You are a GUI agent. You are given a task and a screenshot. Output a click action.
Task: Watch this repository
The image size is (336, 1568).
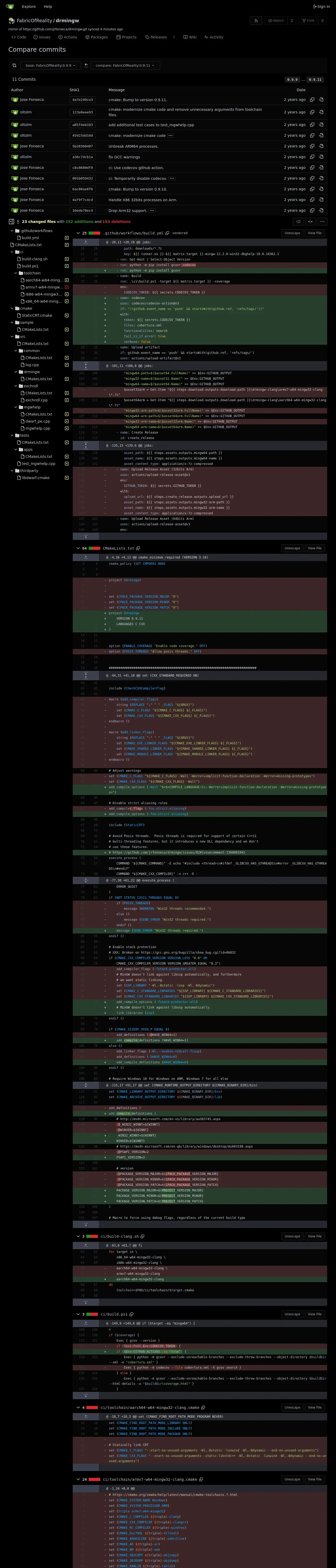276,21
